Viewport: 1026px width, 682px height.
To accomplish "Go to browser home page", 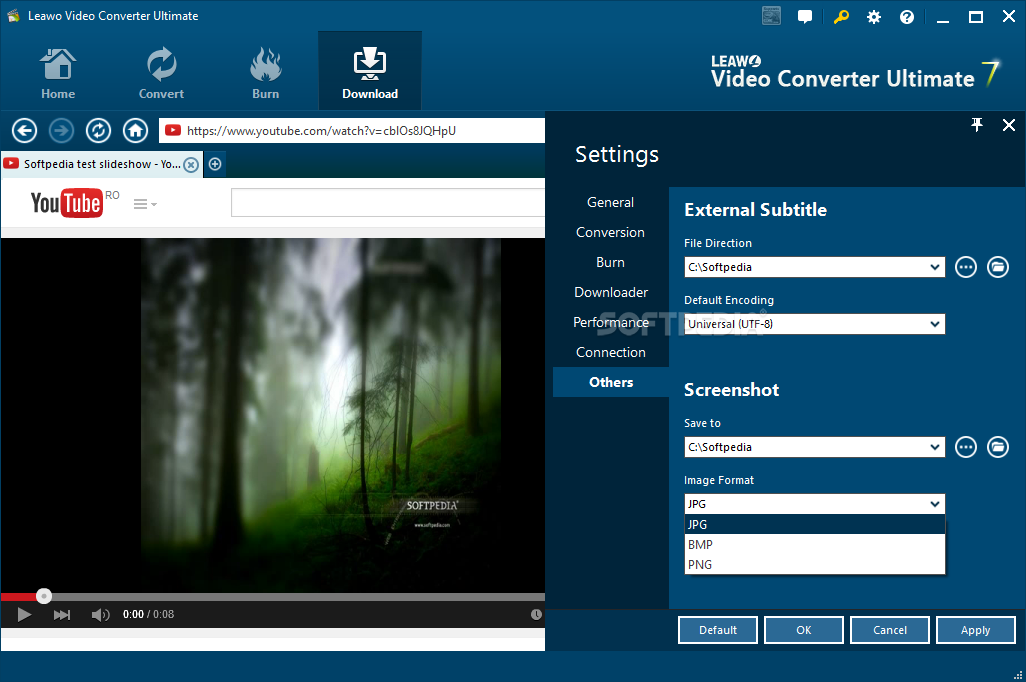I will [x=135, y=130].
